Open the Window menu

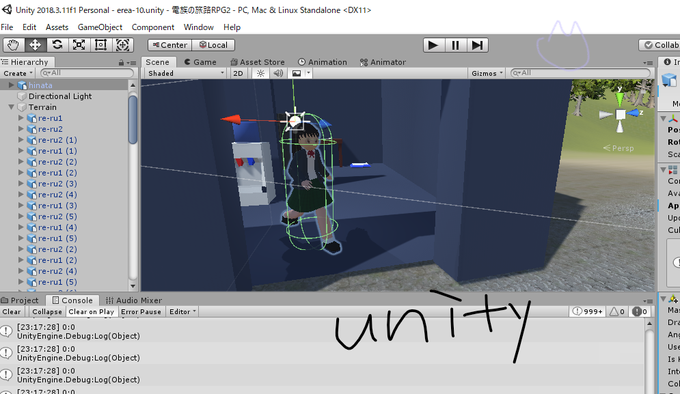click(x=199, y=27)
